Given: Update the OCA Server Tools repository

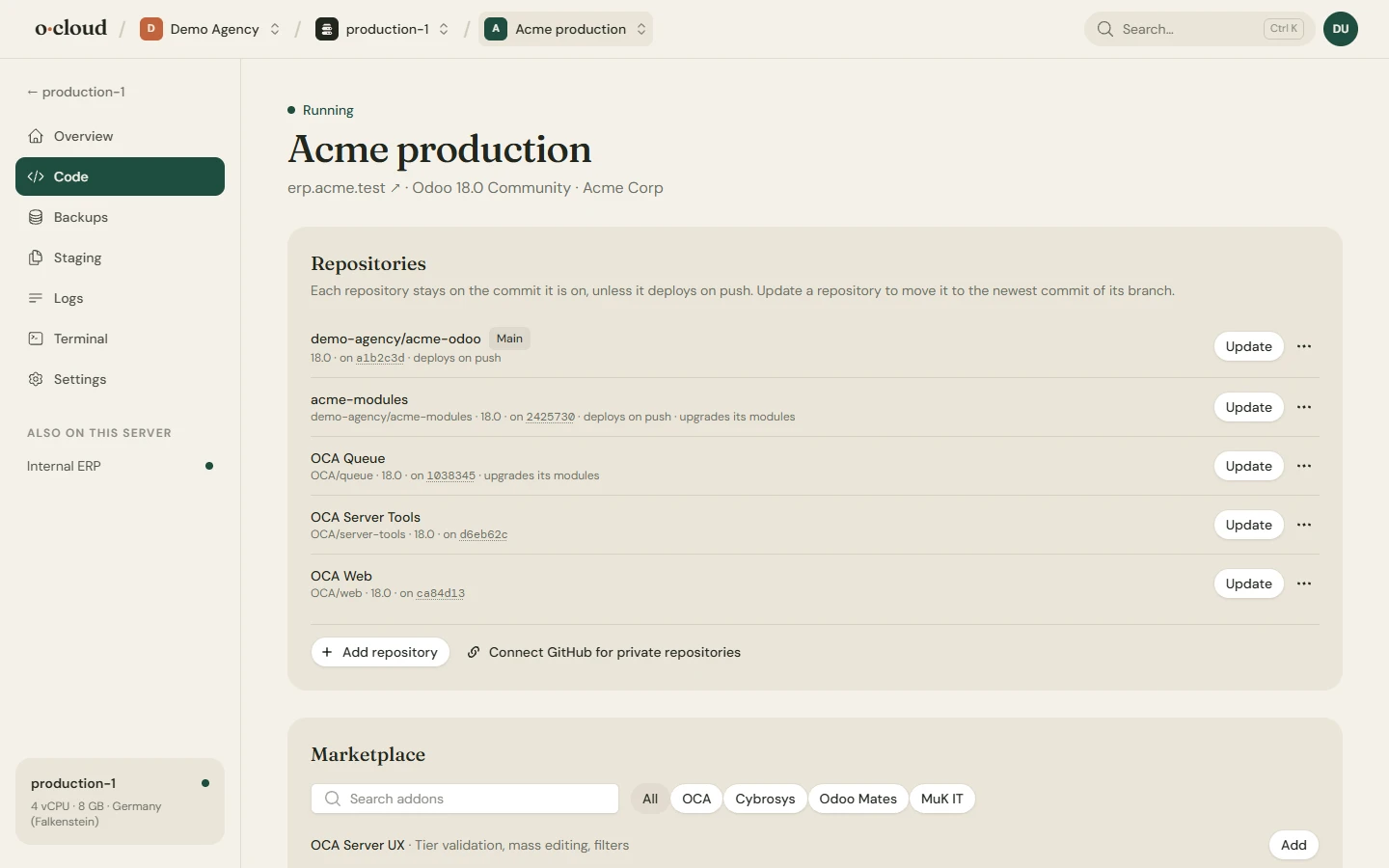Looking at the screenshot, I should [x=1248, y=525].
